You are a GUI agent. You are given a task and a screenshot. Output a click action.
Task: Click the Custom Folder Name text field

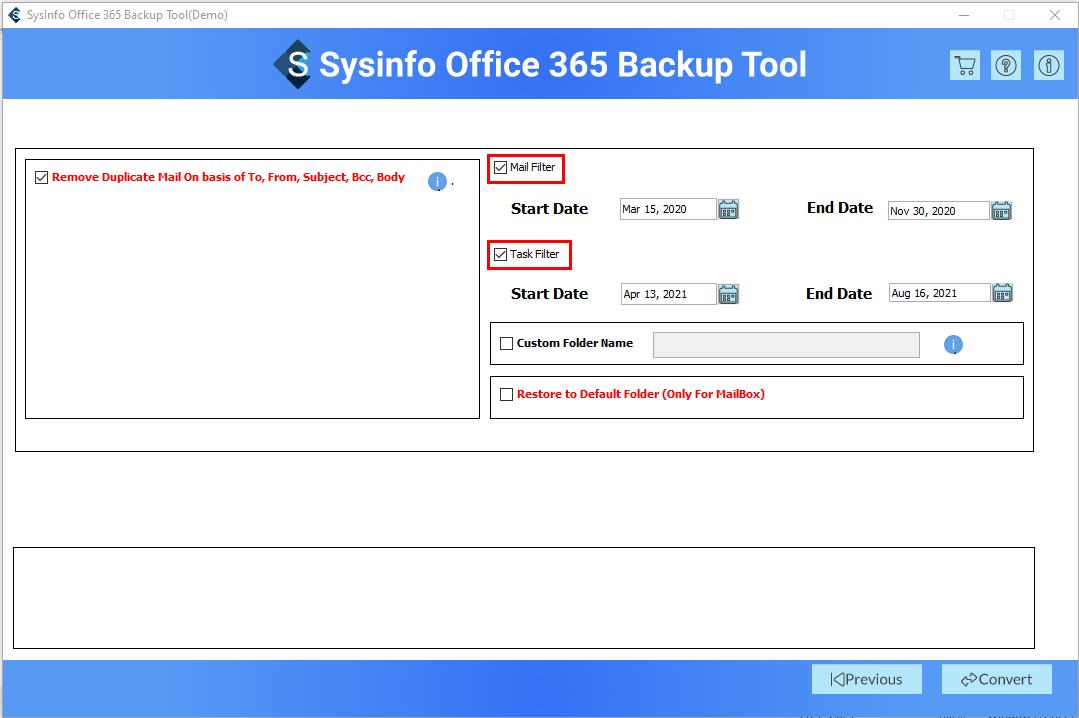pos(785,345)
